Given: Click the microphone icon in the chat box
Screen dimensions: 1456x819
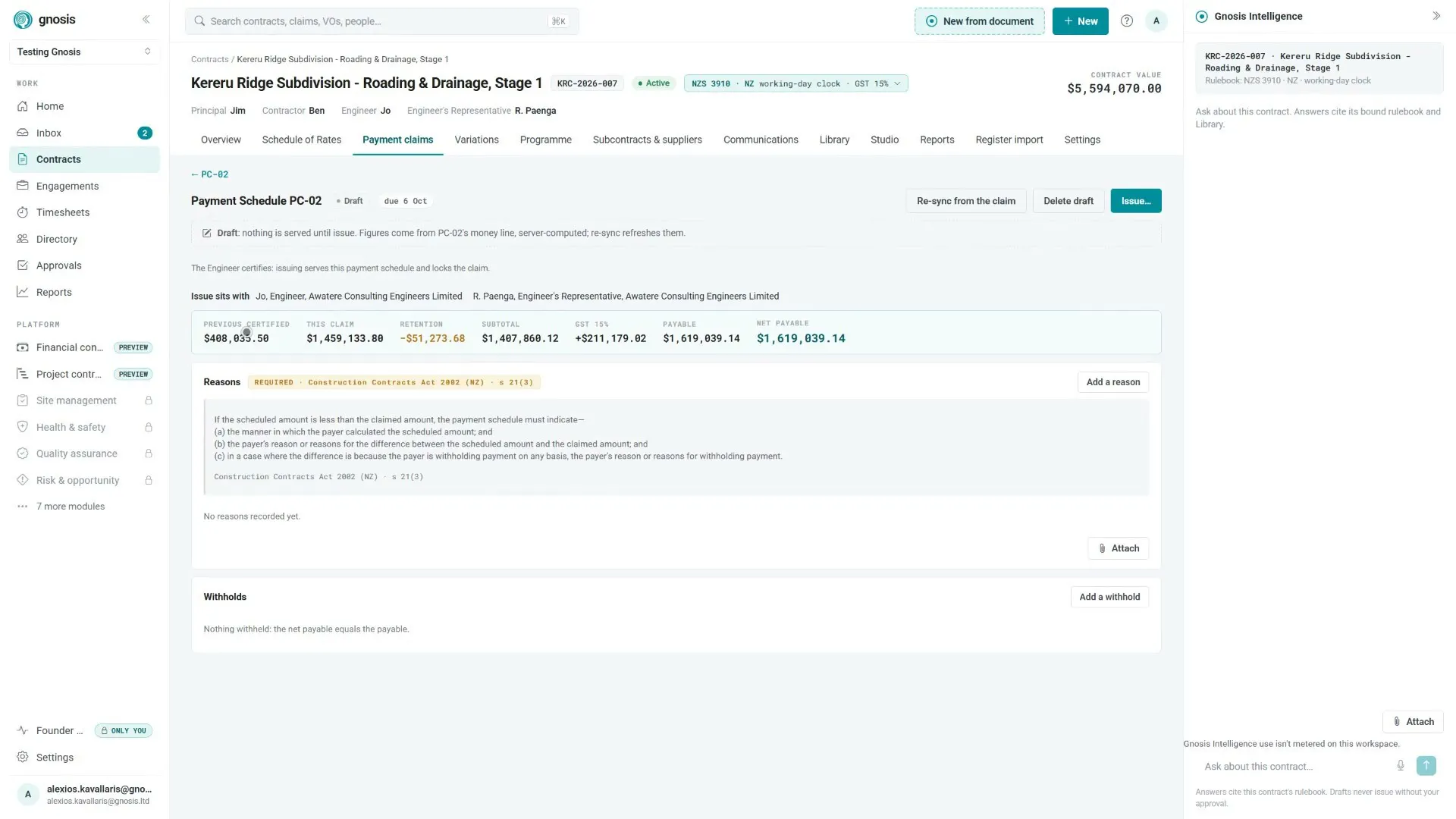Looking at the screenshot, I should 1401,766.
